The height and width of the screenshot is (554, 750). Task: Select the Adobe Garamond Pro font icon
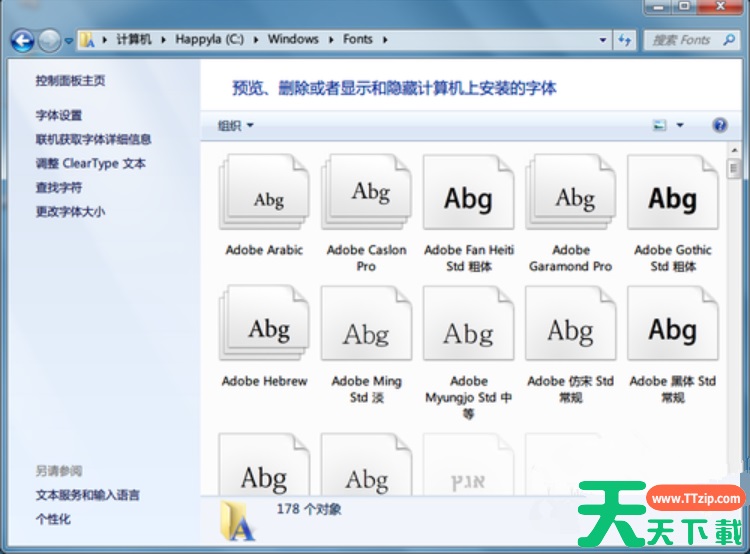[570, 196]
